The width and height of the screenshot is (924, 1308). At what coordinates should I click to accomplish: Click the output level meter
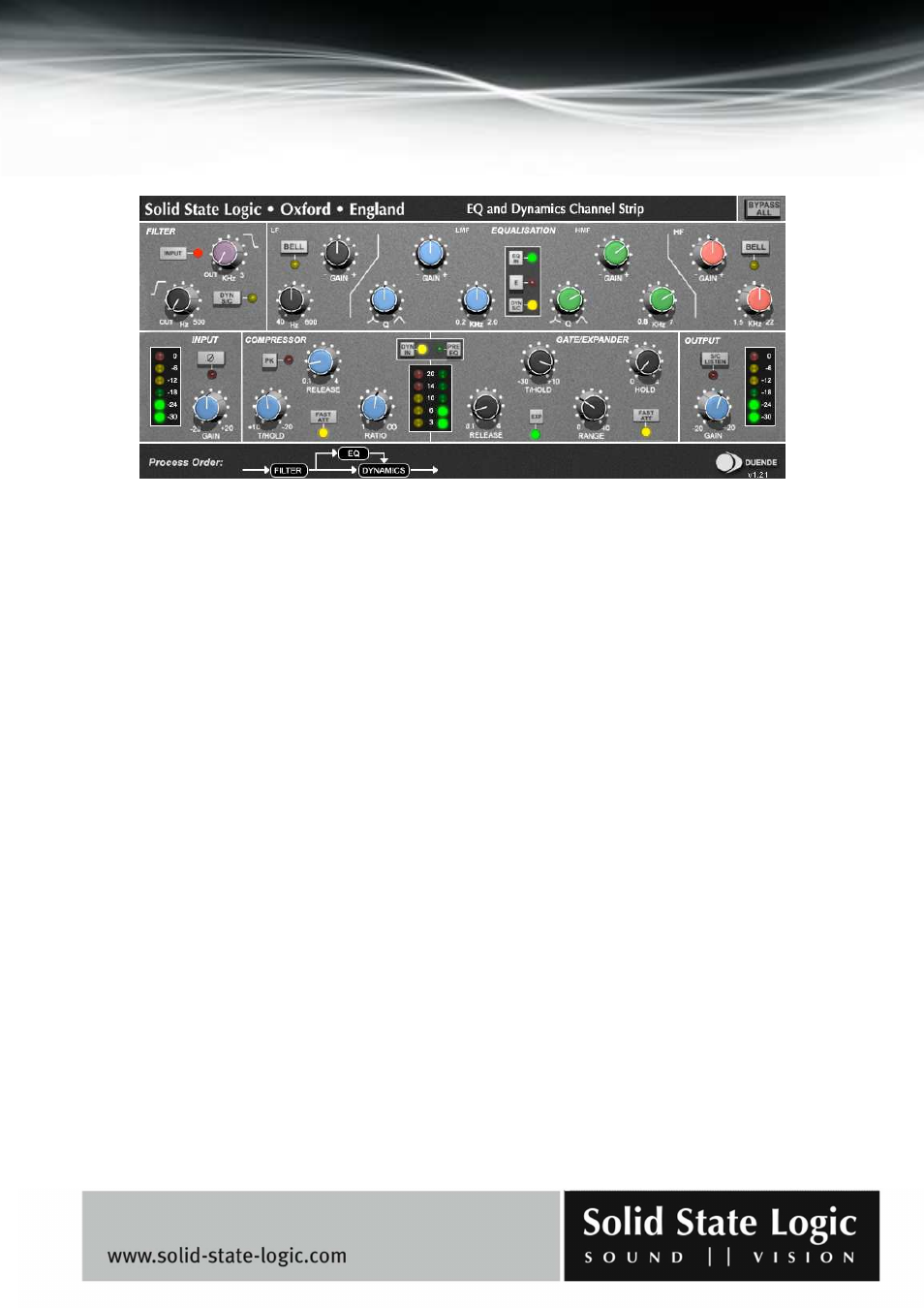760,387
